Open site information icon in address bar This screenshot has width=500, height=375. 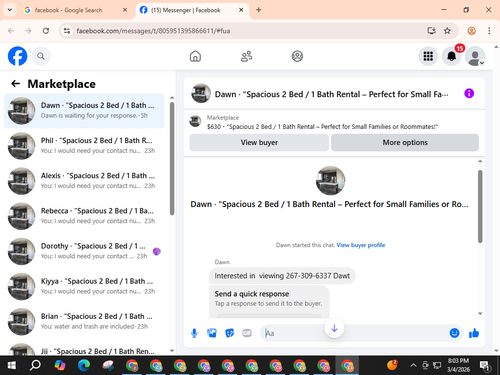point(67,31)
